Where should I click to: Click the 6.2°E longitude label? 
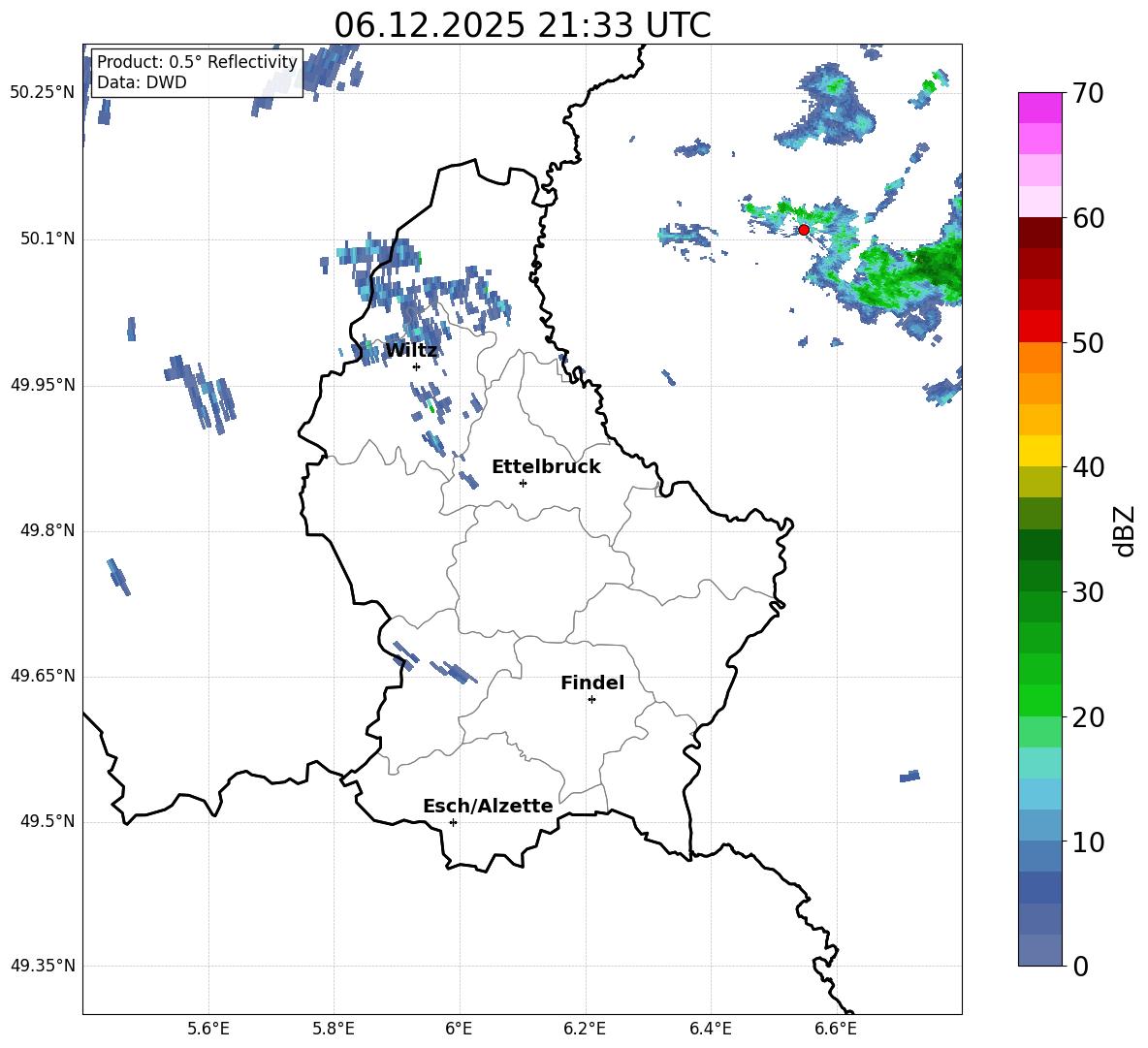click(x=585, y=1029)
